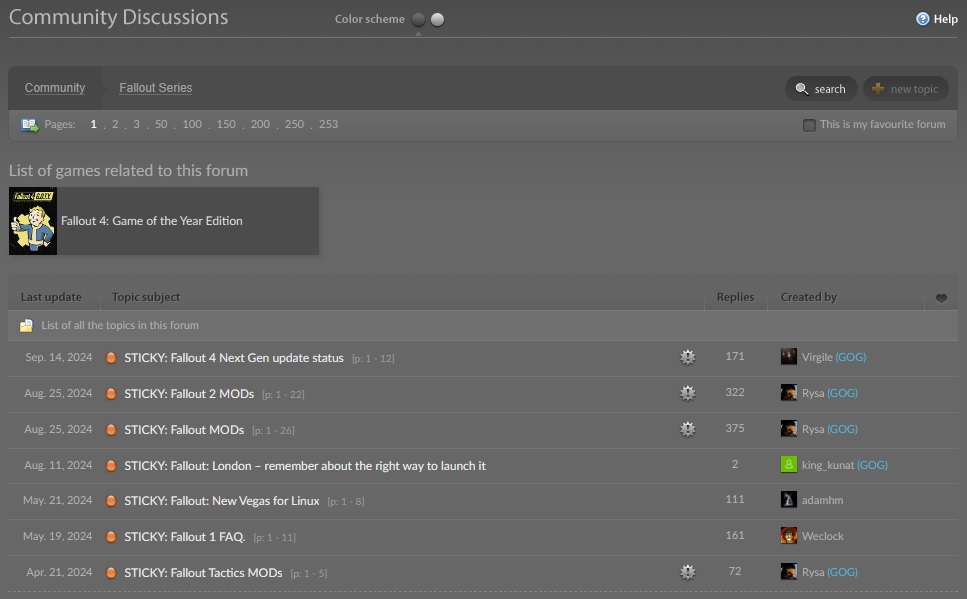Open 'Fallout 4 Next Gen update status' topic
Image resolution: width=967 pixels, height=599 pixels.
[234, 358]
